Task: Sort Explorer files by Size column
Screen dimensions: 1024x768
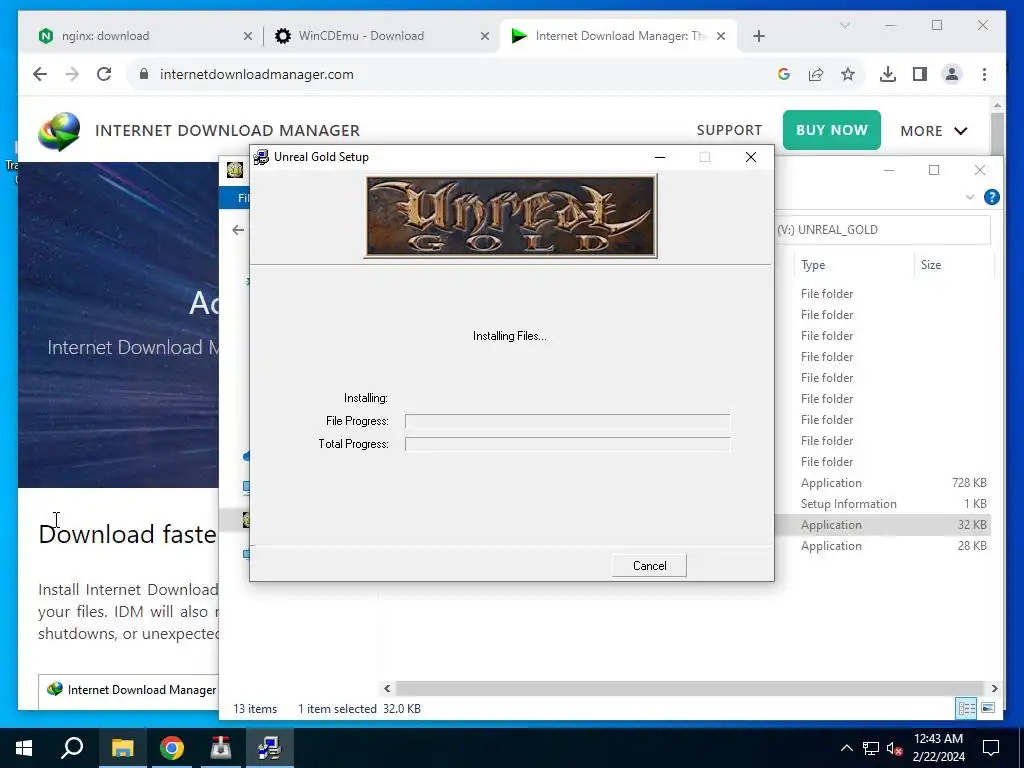Action: click(931, 265)
